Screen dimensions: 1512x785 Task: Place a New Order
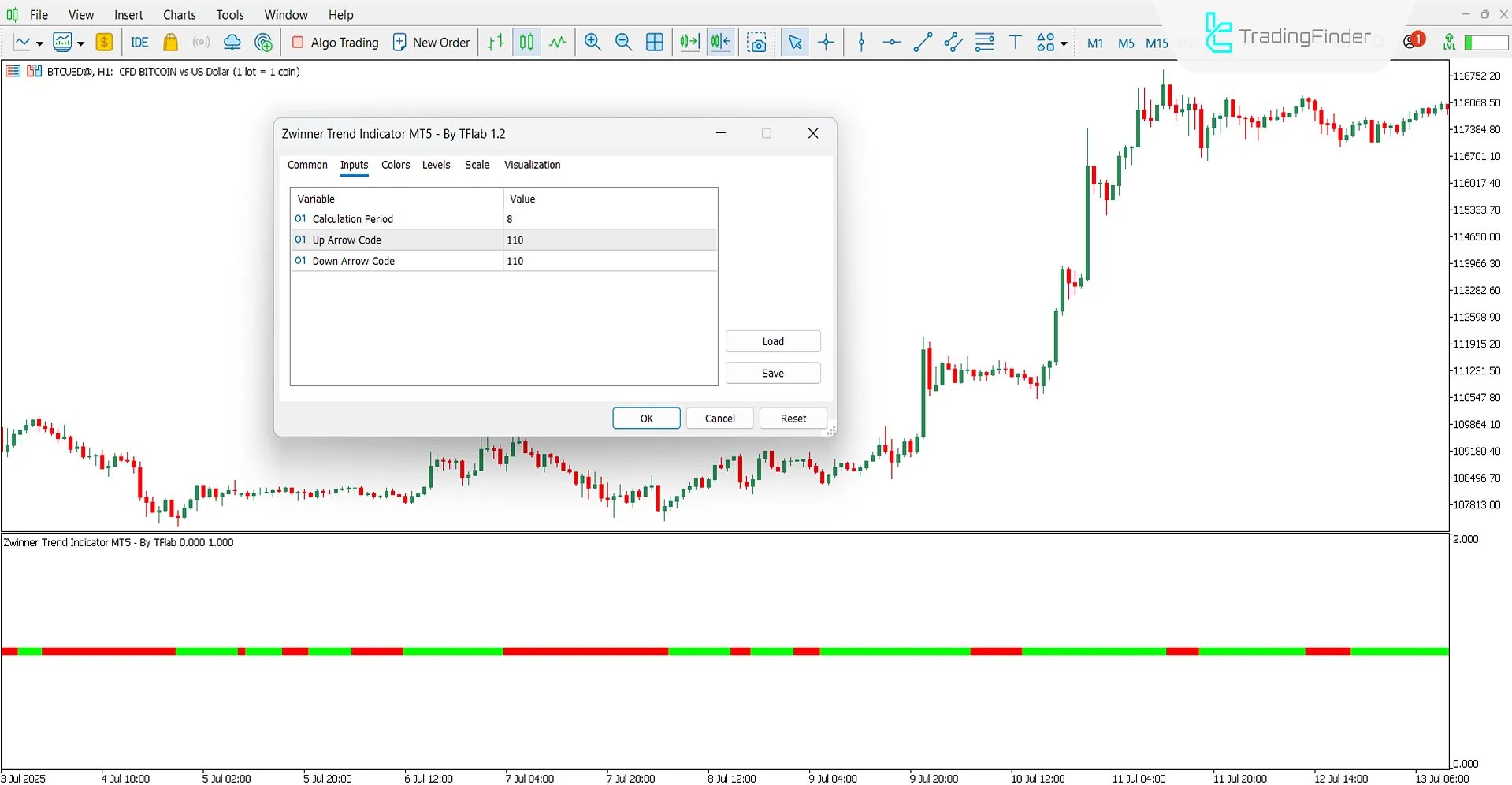(431, 42)
